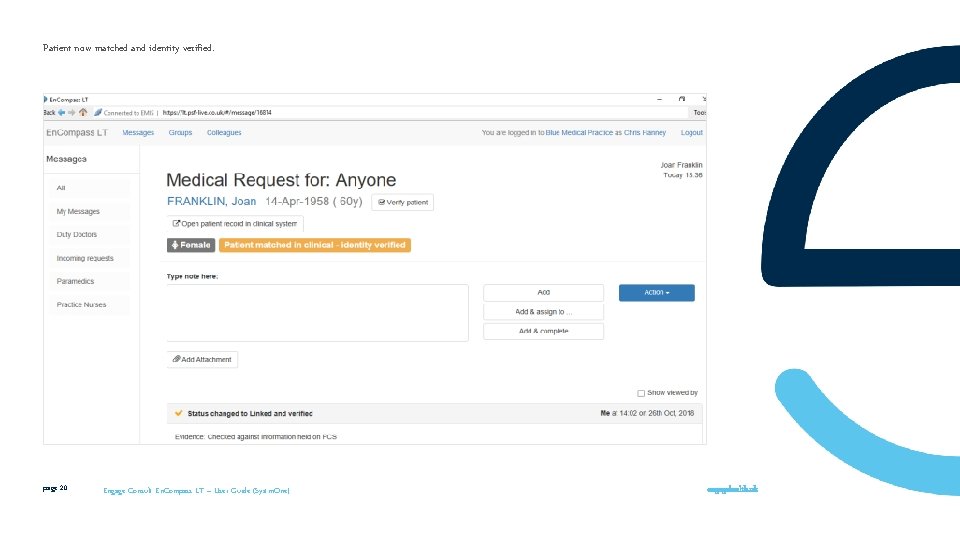This screenshot has width=960, height=540.
Task: Switch to the Groups tab
Action: 180,133
